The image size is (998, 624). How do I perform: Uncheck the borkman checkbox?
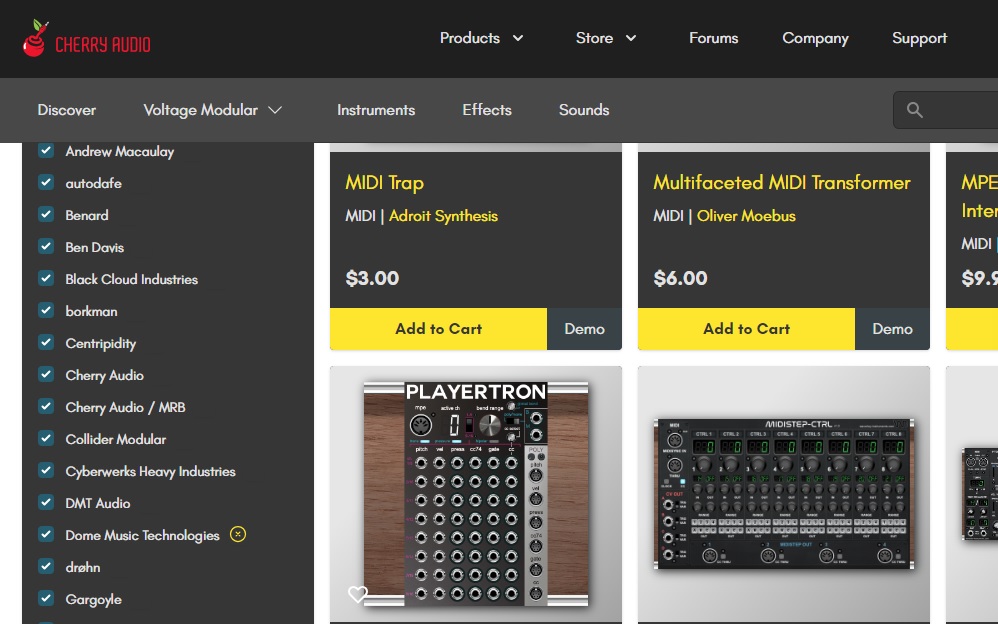pyautogui.click(x=46, y=310)
